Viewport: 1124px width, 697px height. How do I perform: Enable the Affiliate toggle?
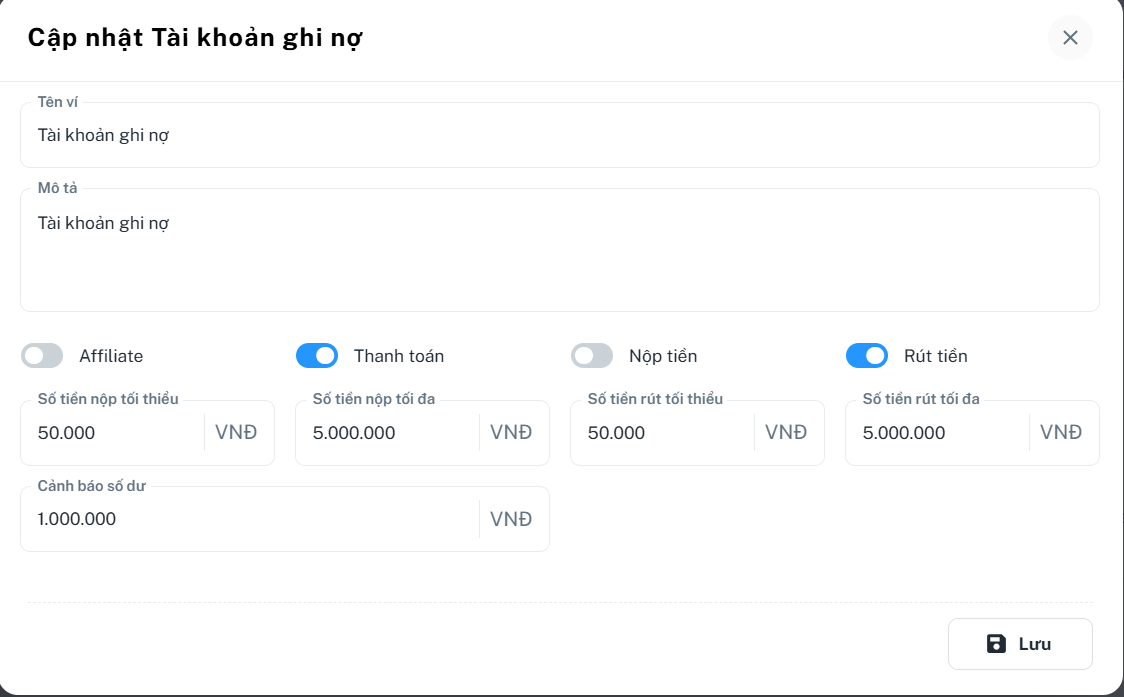coord(42,356)
